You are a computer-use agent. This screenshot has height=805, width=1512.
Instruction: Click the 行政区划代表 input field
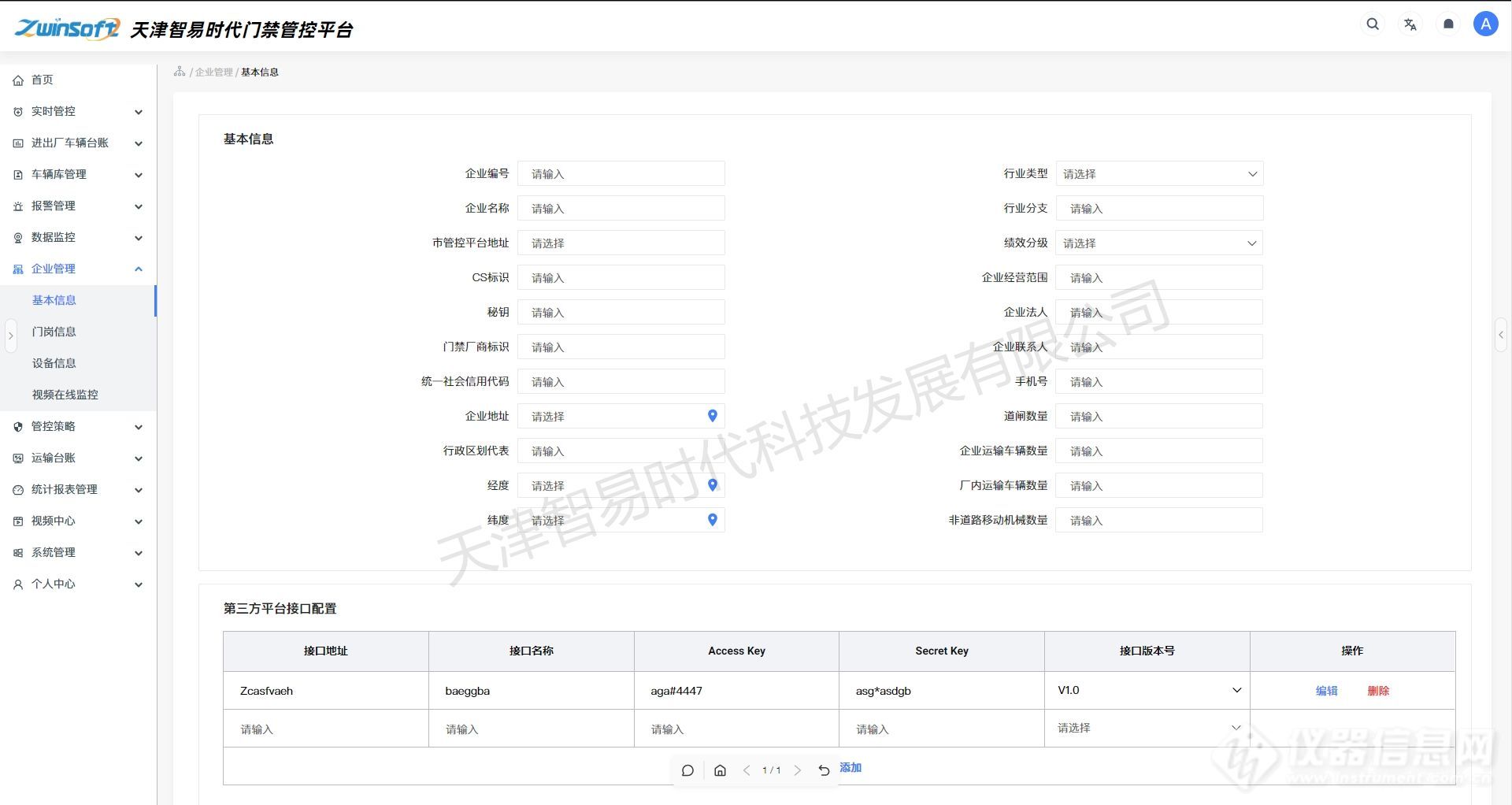(x=621, y=451)
